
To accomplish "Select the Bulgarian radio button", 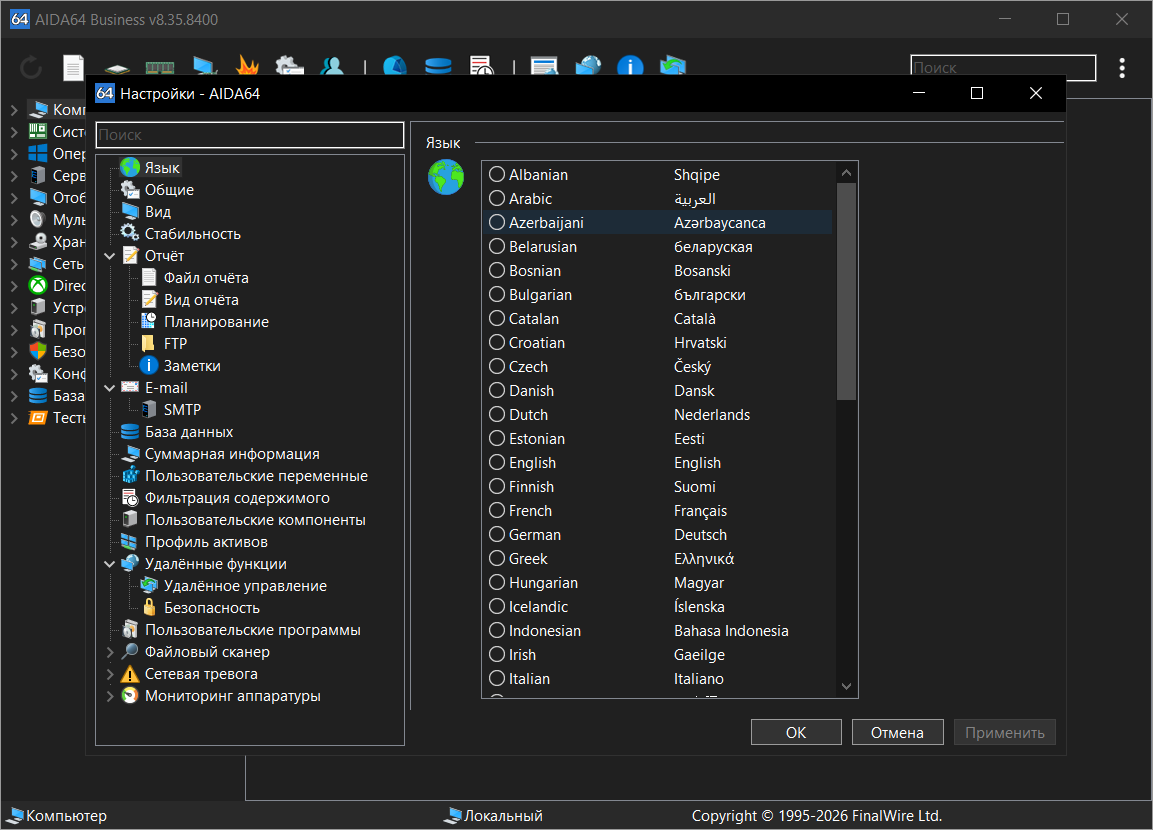I will pos(497,295).
